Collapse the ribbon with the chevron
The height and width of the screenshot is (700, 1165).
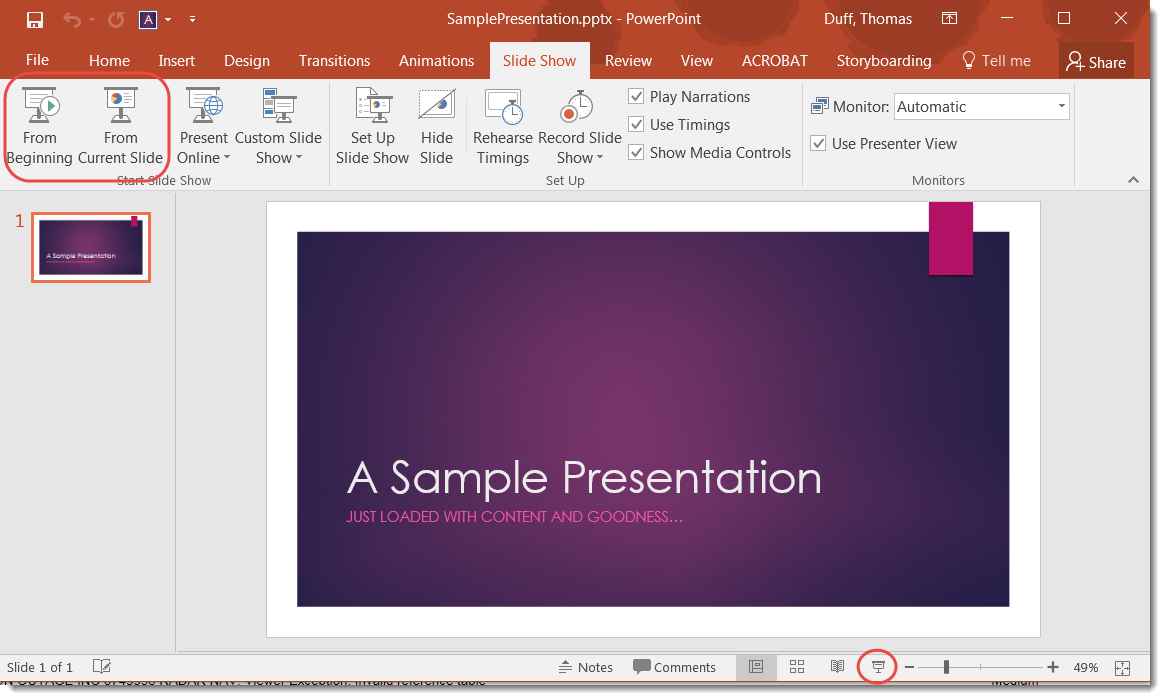click(1133, 180)
